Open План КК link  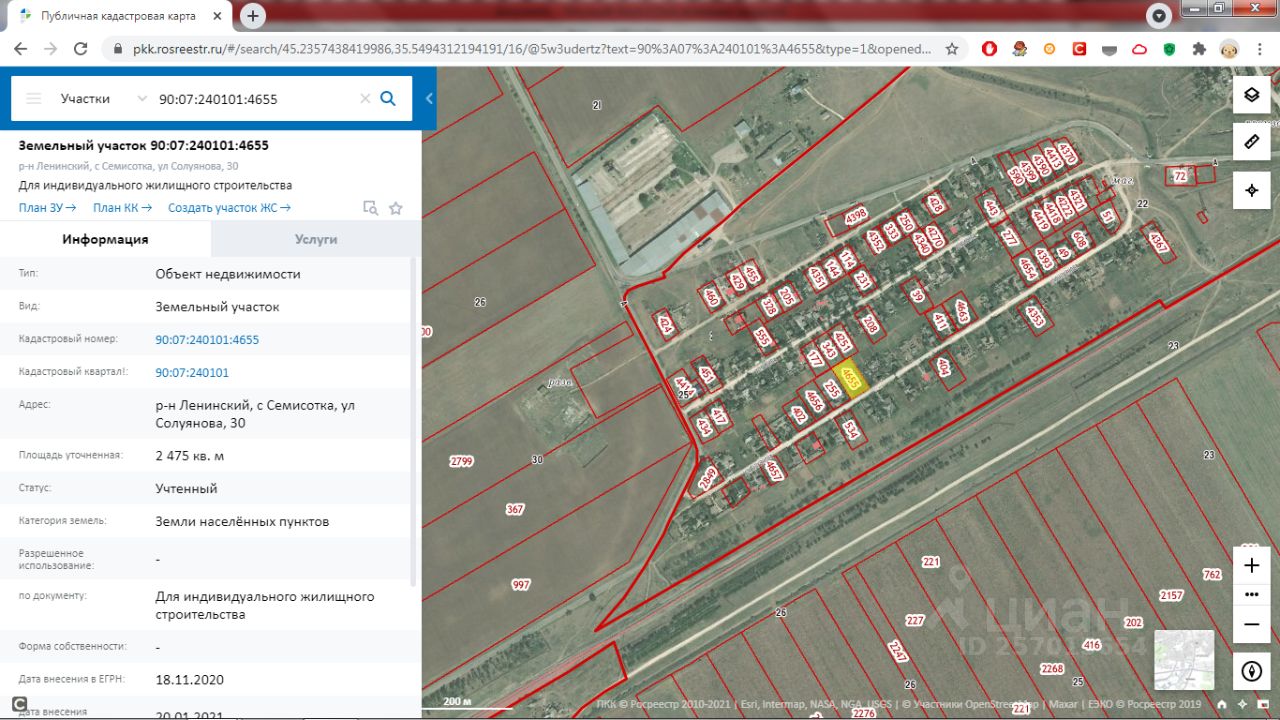[x=122, y=208]
